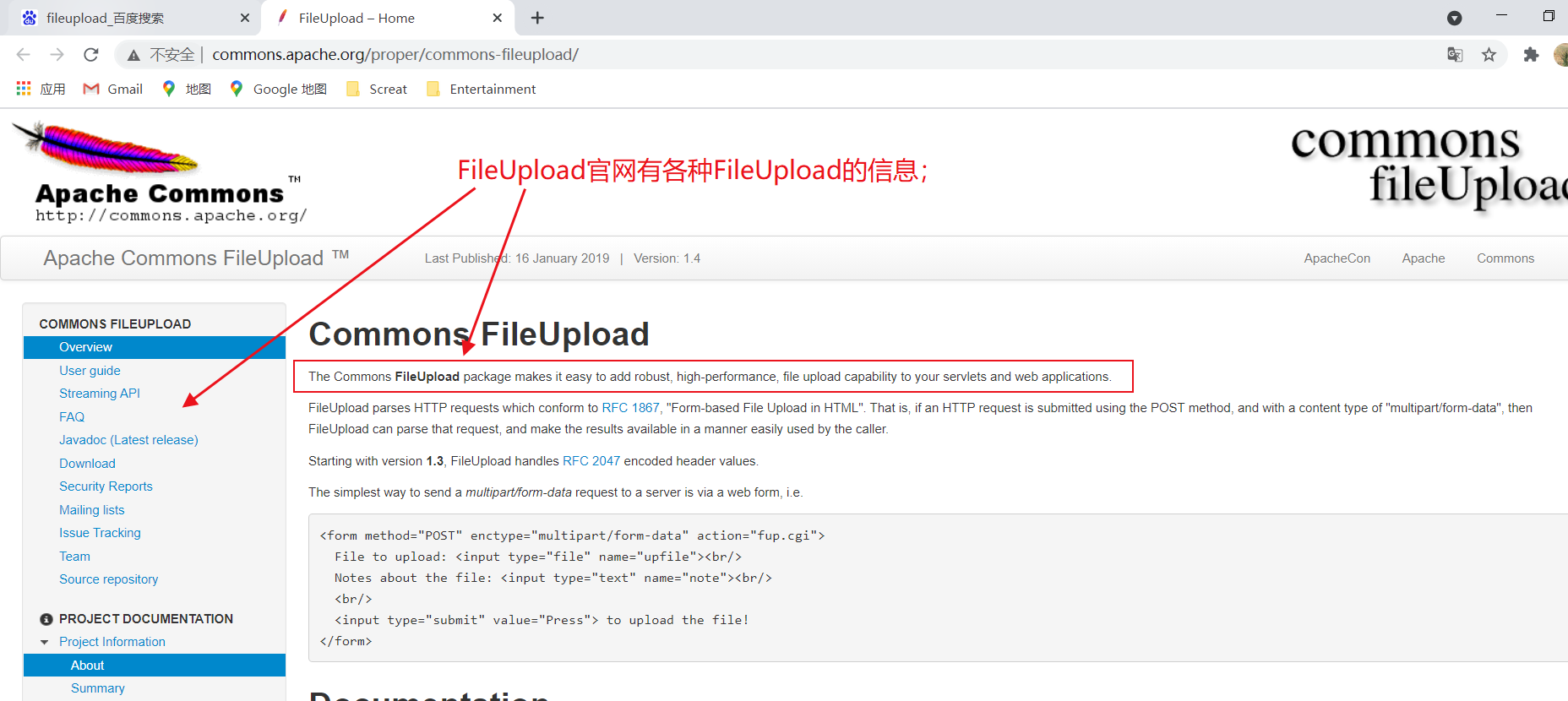Click the translate page icon

1455,55
